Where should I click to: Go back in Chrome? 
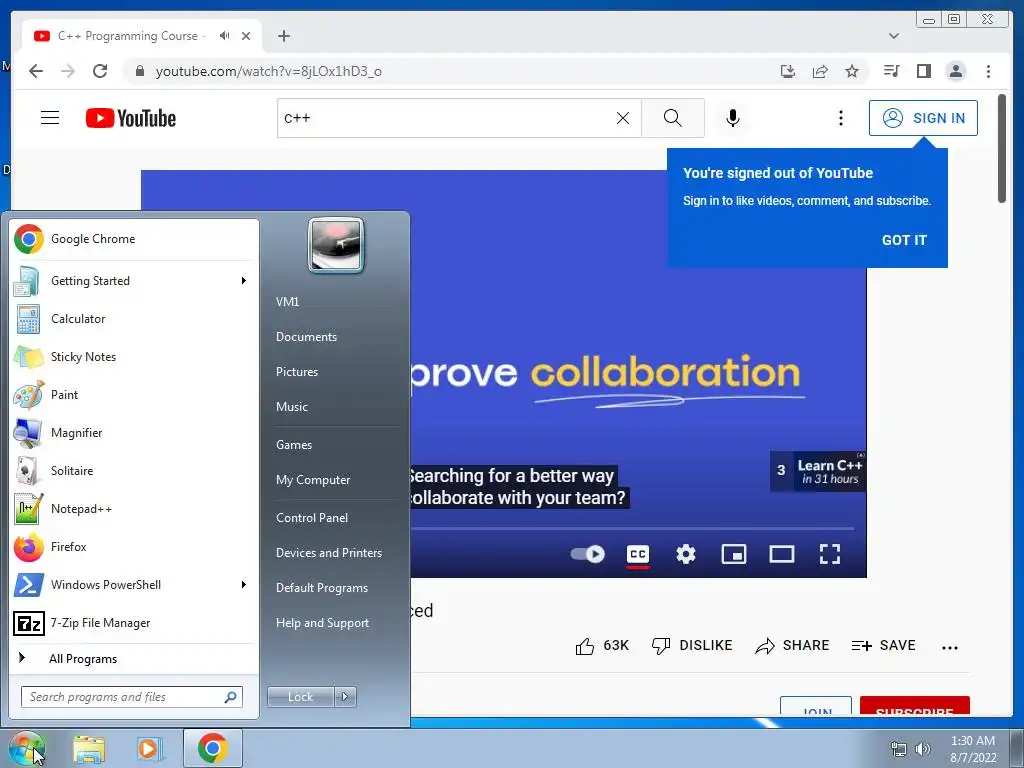[36, 71]
